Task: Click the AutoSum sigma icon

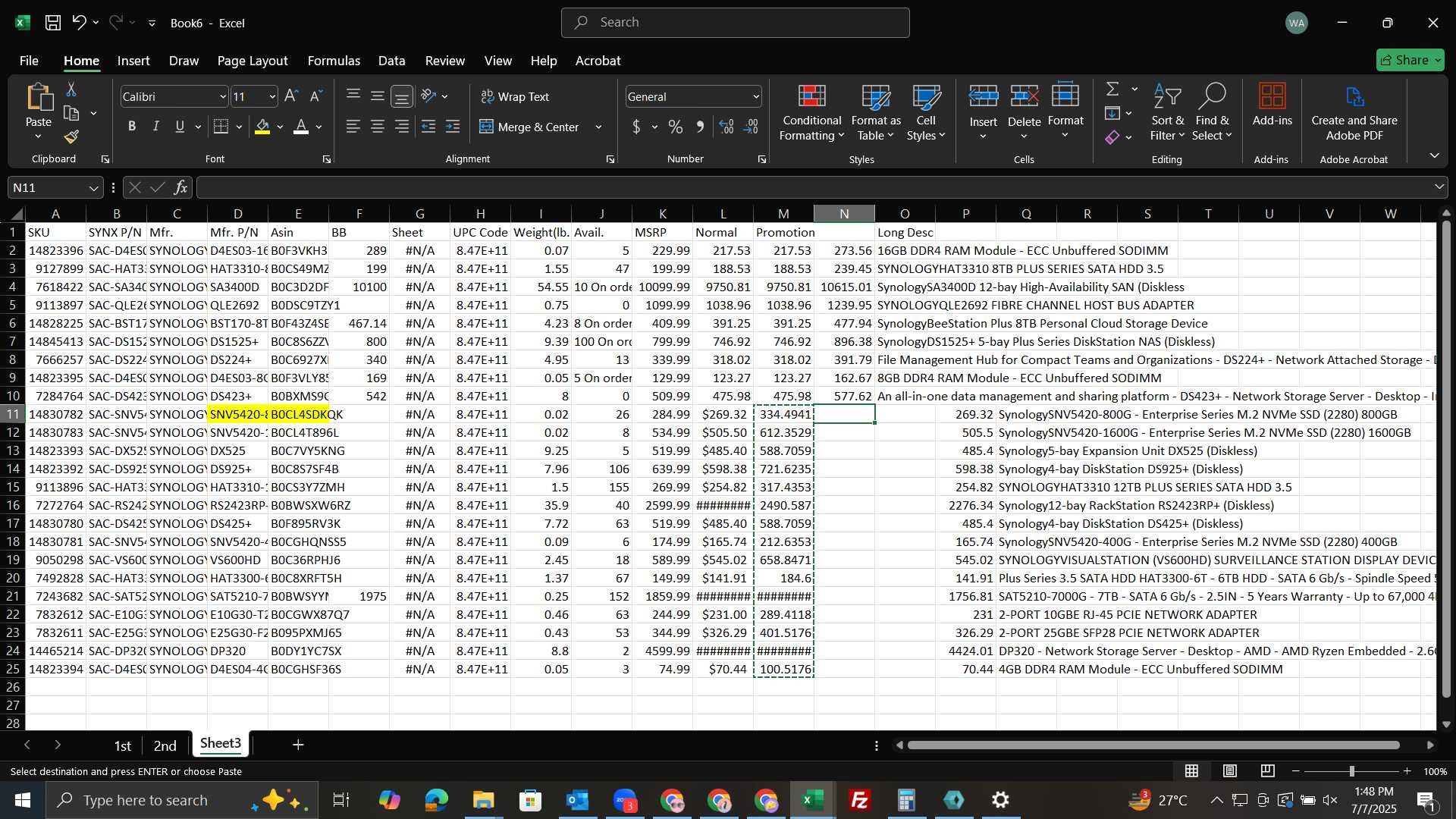Action: click(x=1112, y=89)
